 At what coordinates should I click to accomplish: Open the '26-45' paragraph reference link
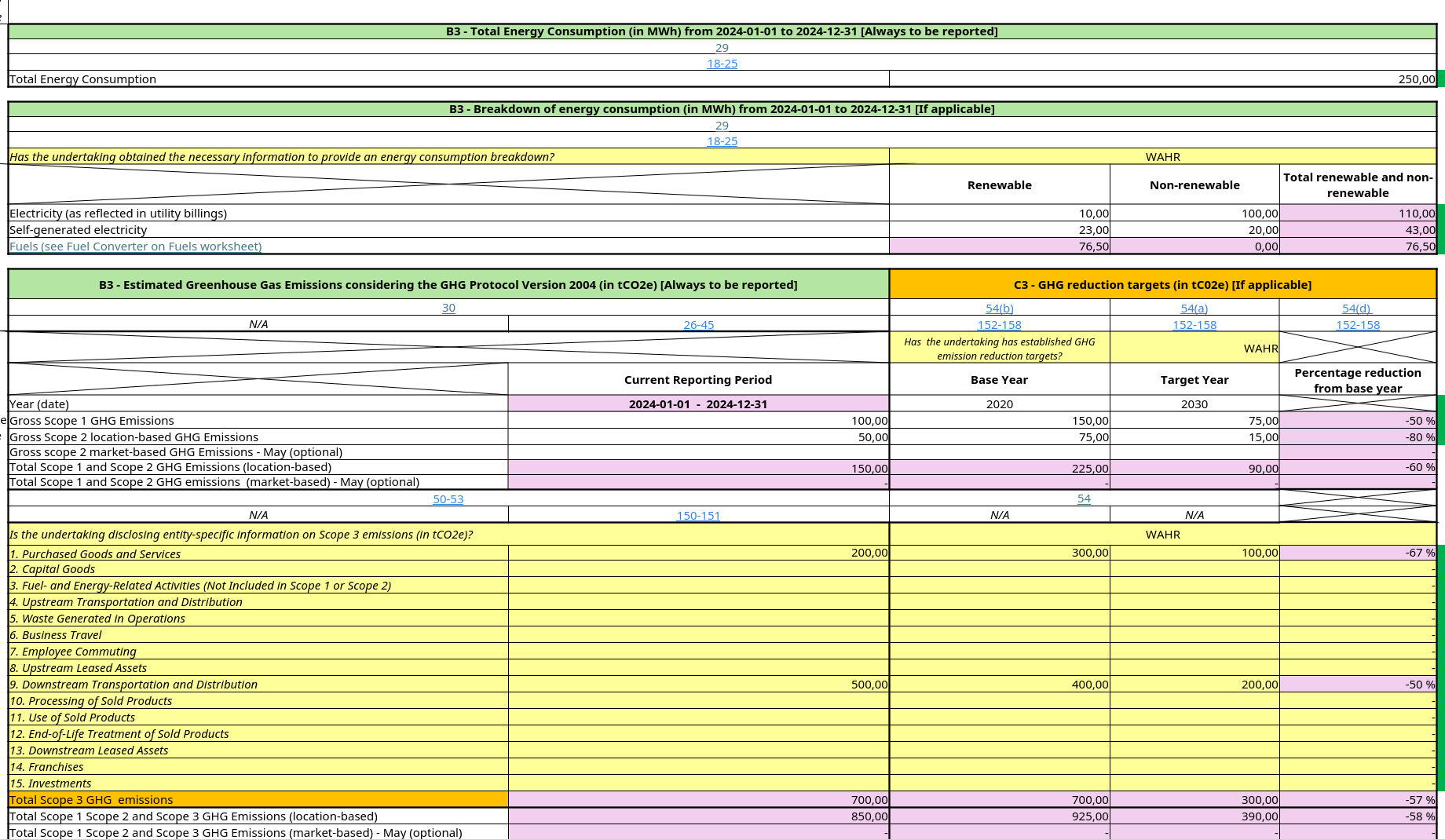(698, 325)
